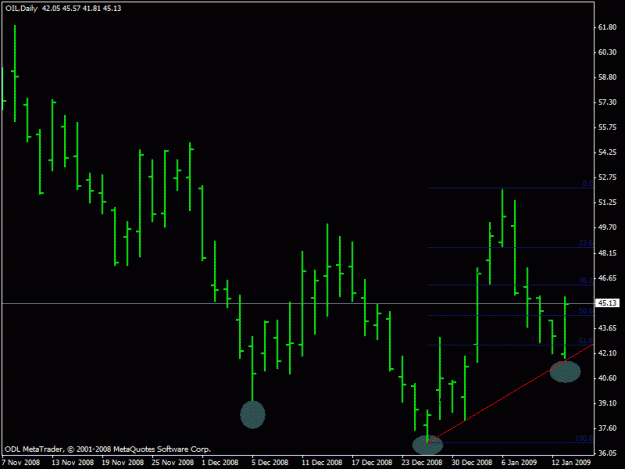
Task: Select the 52.75 price axis label
Action: tap(607, 177)
